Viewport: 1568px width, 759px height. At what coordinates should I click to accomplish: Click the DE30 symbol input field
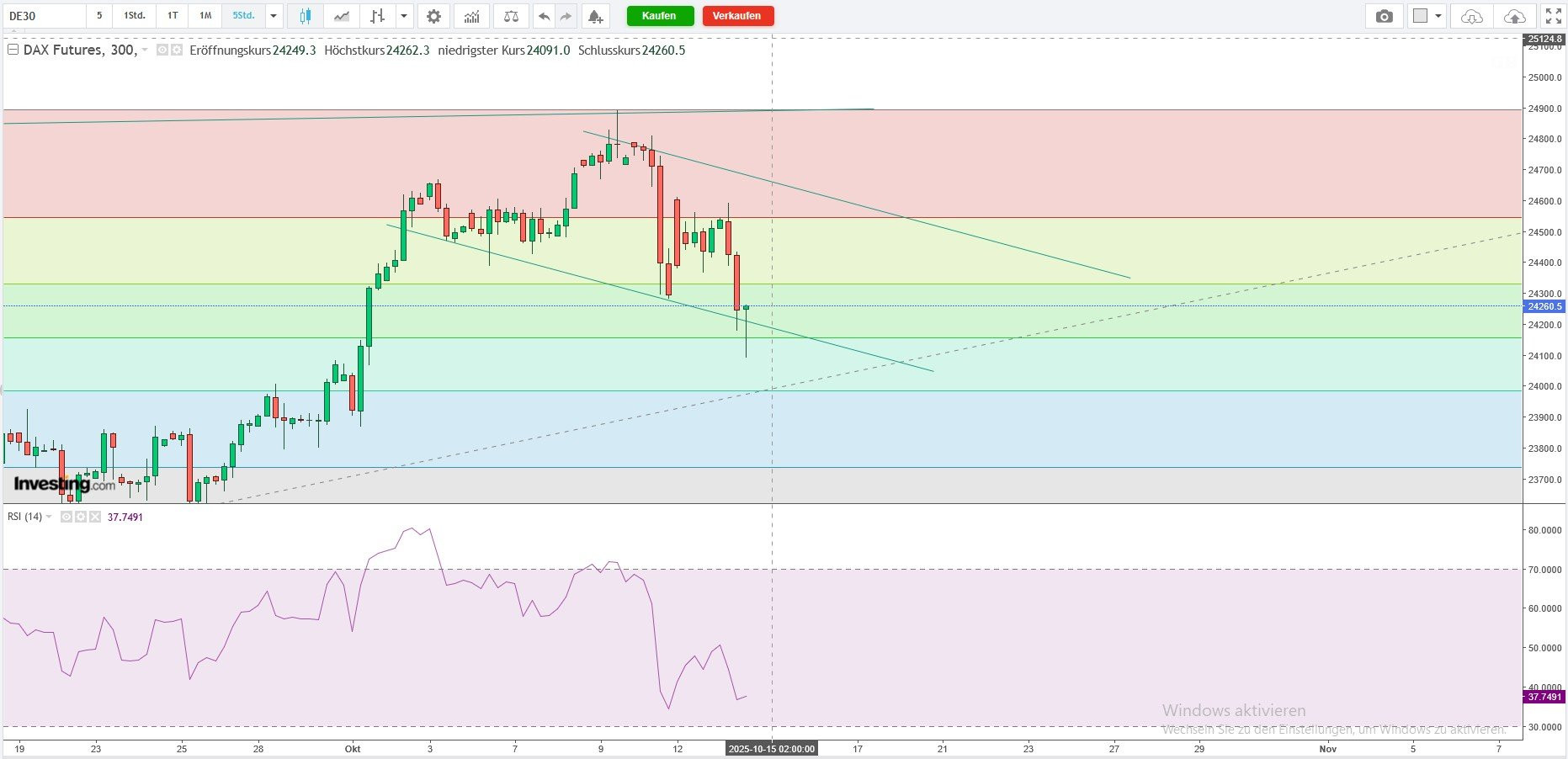click(x=44, y=16)
